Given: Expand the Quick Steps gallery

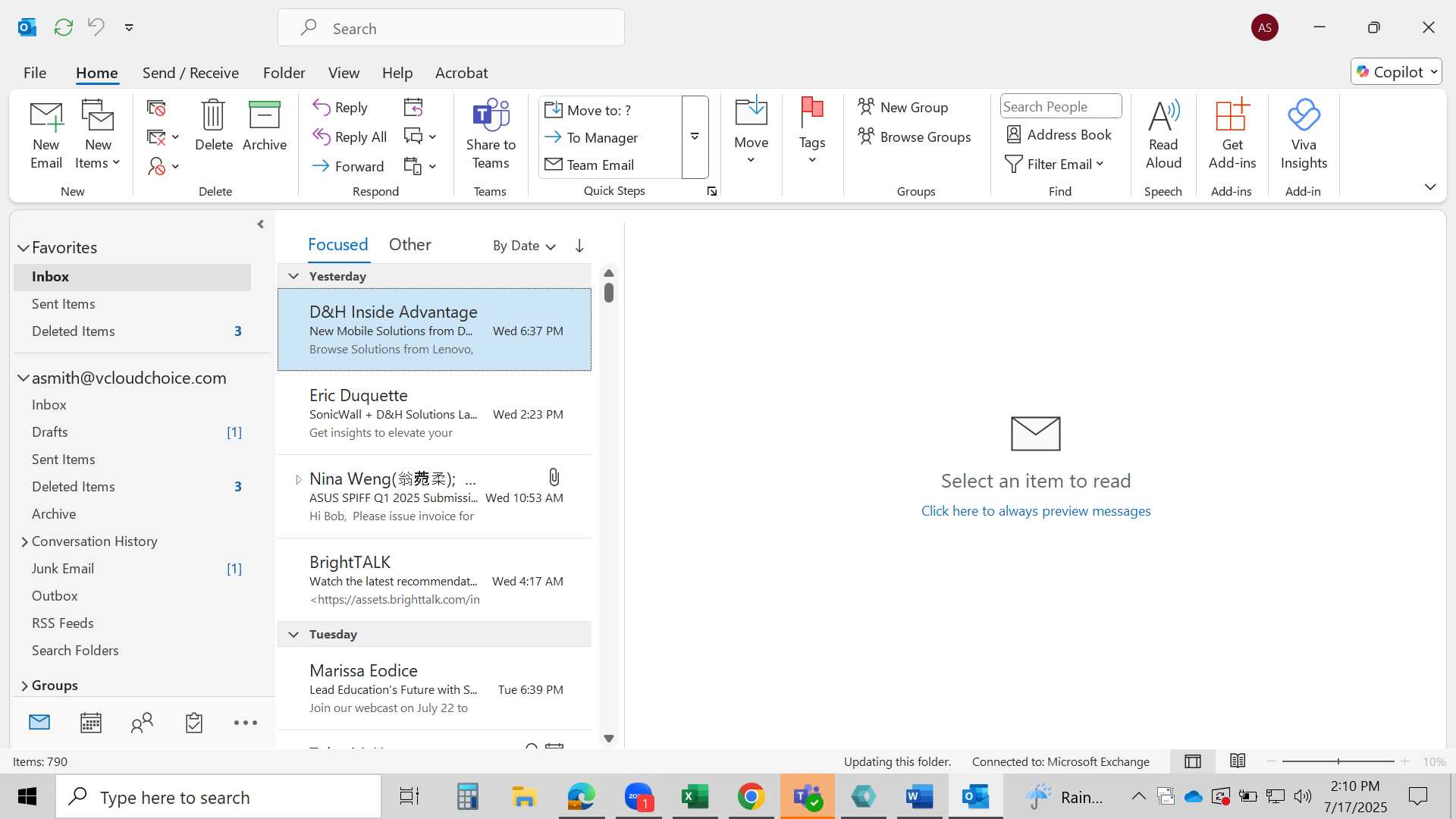Looking at the screenshot, I should pyautogui.click(x=695, y=136).
